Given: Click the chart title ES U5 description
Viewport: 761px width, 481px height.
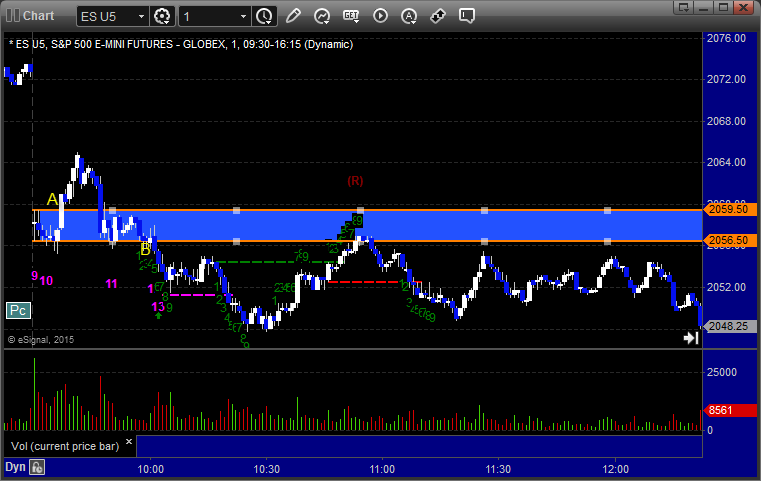Looking at the screenshot, I should [x=181, y=44].
